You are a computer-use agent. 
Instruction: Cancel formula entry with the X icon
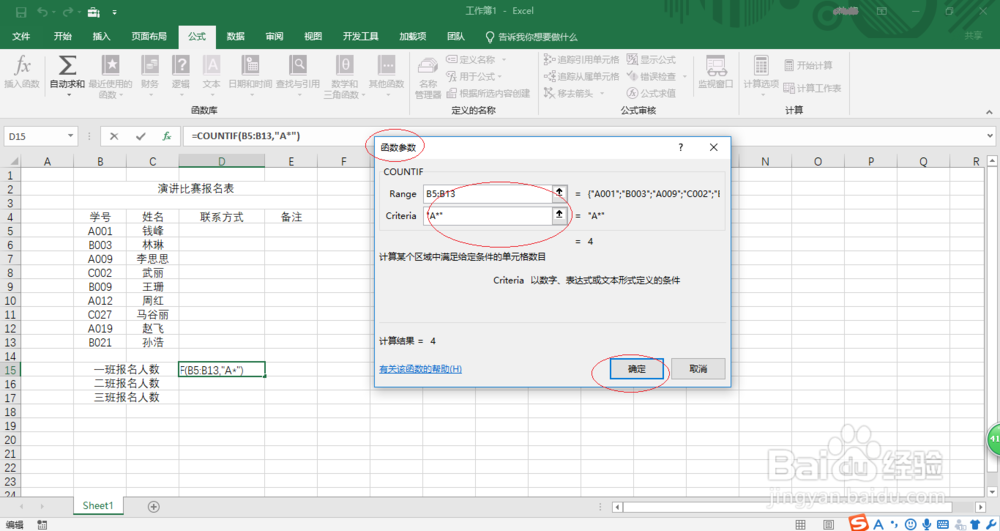pyautogui.click(x=114, y=136)
